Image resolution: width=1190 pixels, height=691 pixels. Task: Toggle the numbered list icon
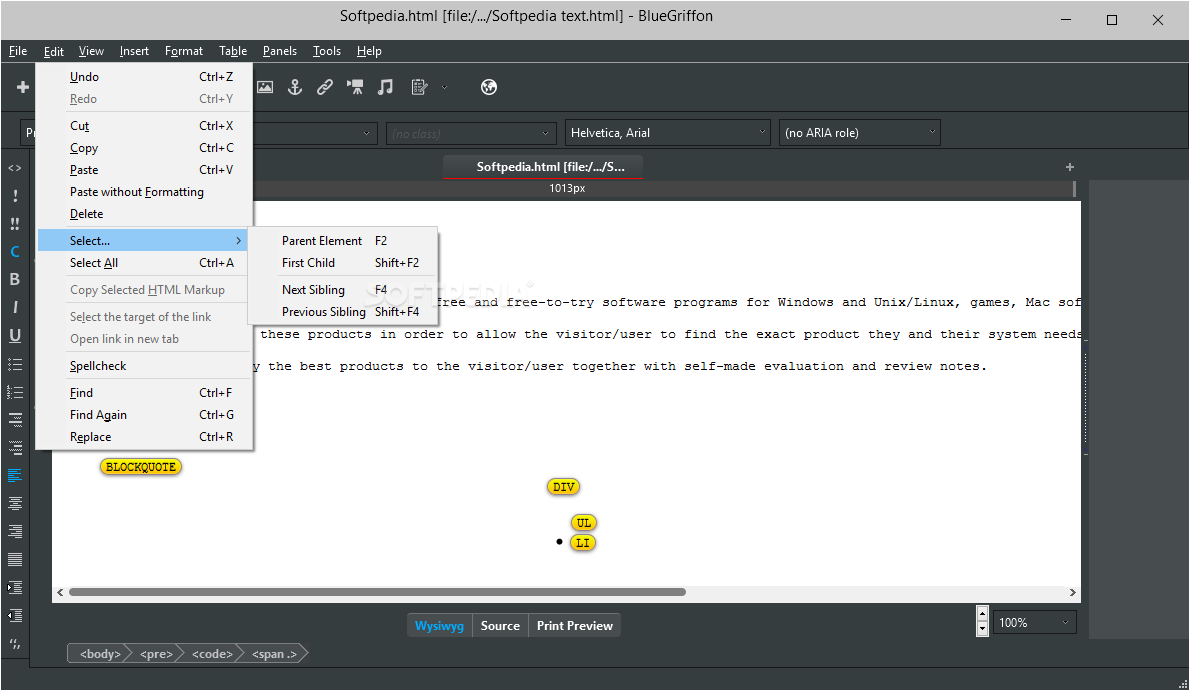[x=14, y=392]
